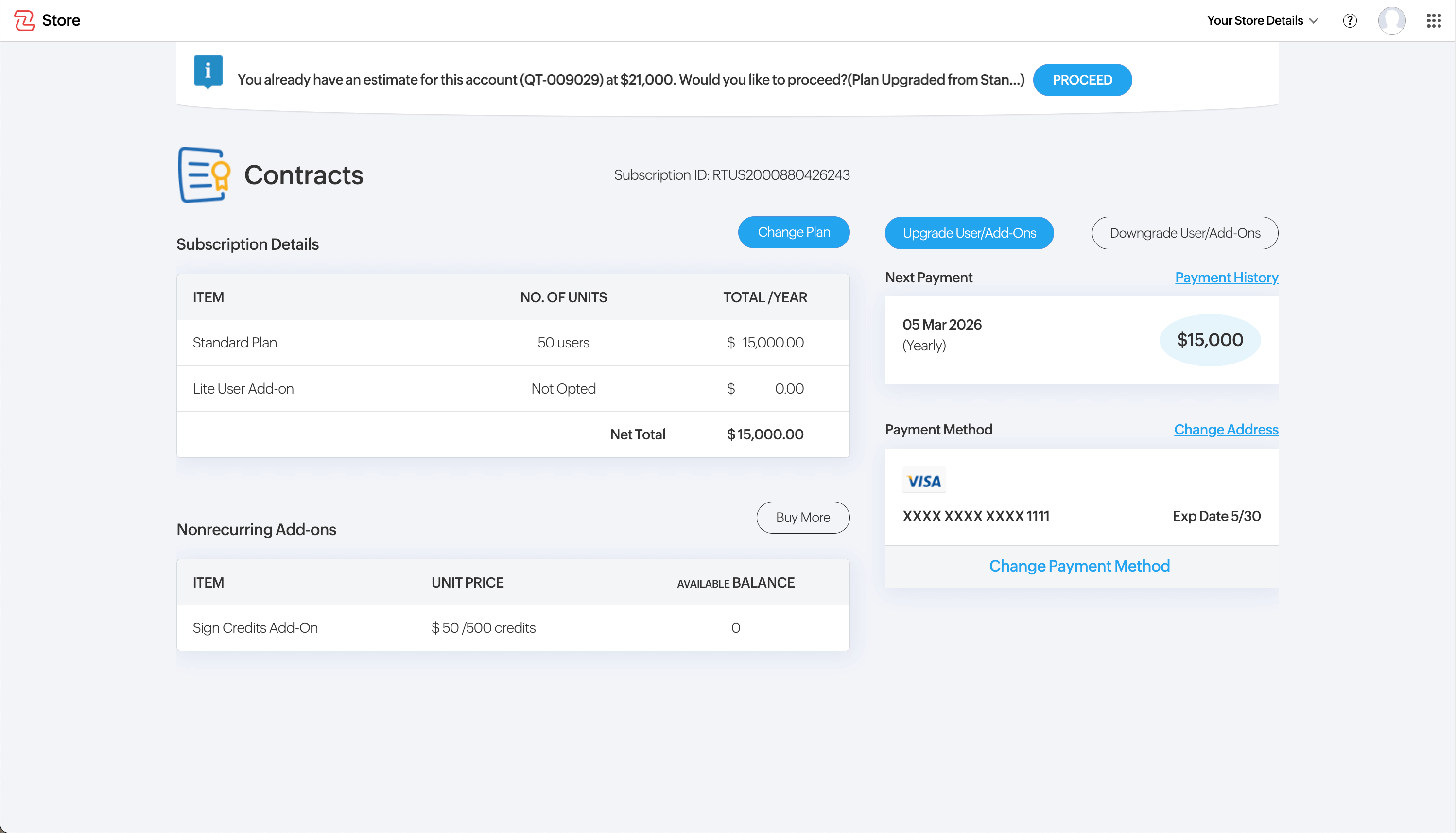Click the blue info icon in banner

tap(208, 71)
